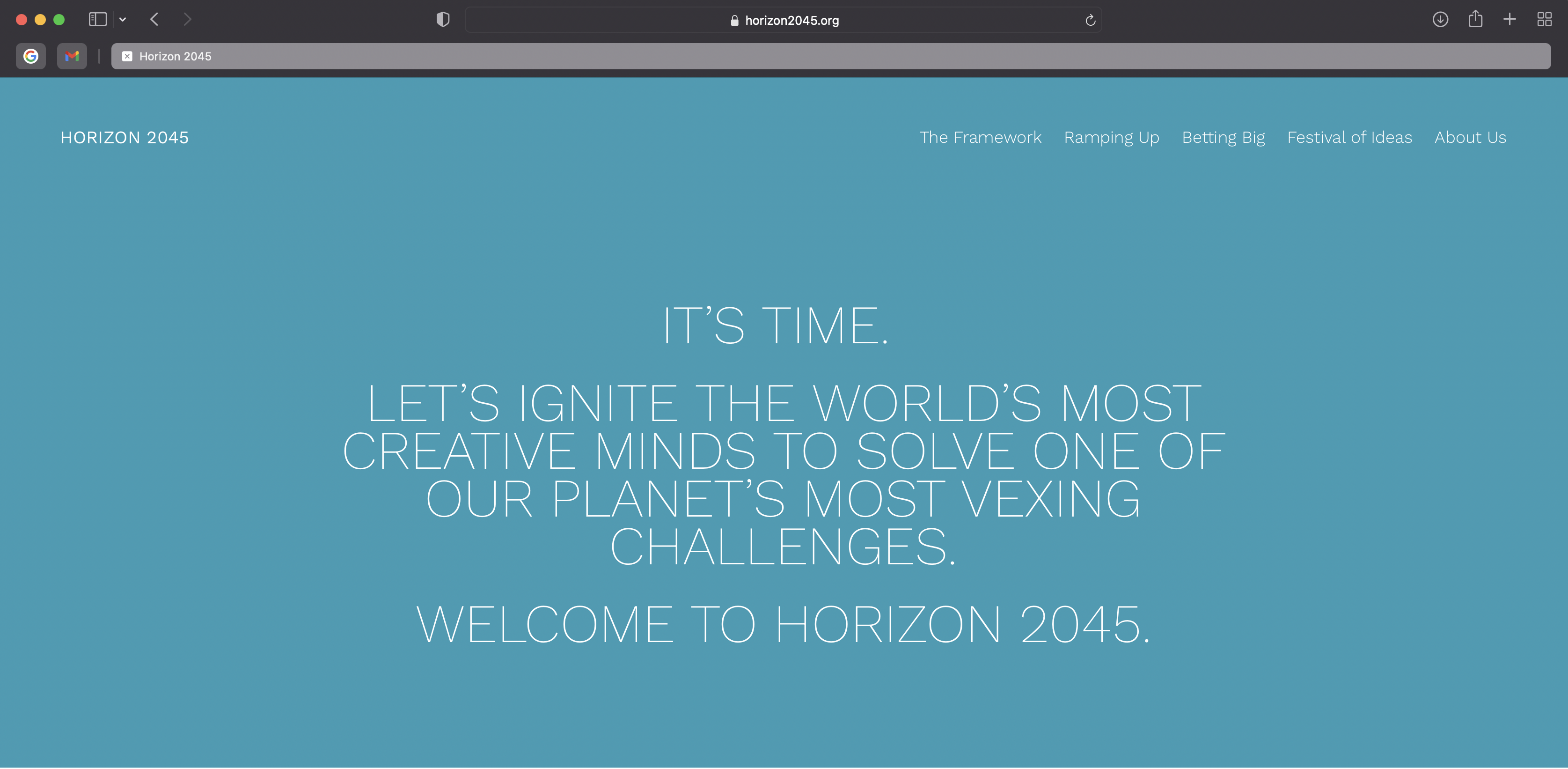Go to the About Us page
The height and width of the screenshot is (769, 1568).
tap(1470, 138)
